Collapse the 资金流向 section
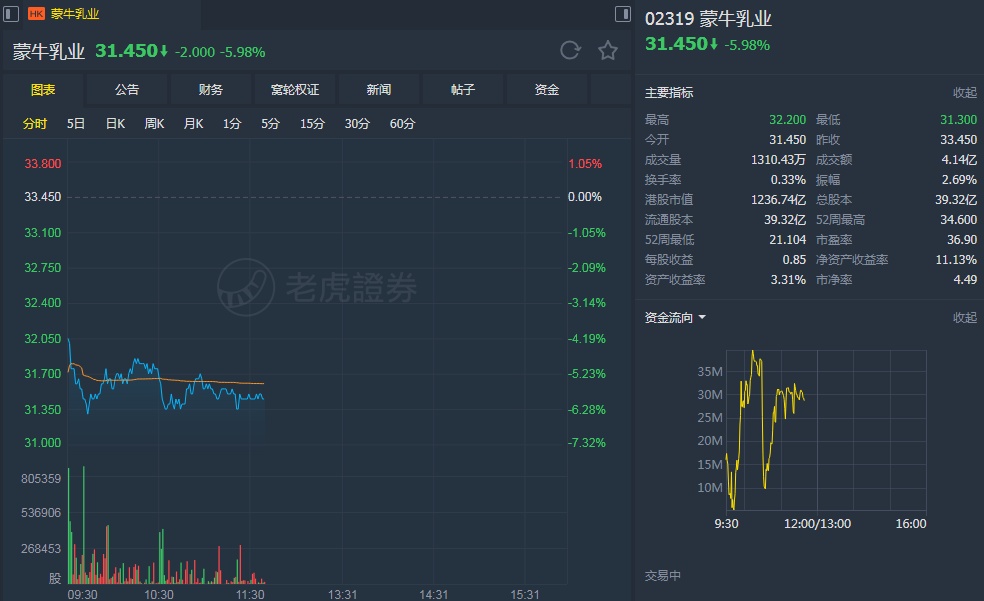This screenshot has width=984, height=601. [964, 318]
